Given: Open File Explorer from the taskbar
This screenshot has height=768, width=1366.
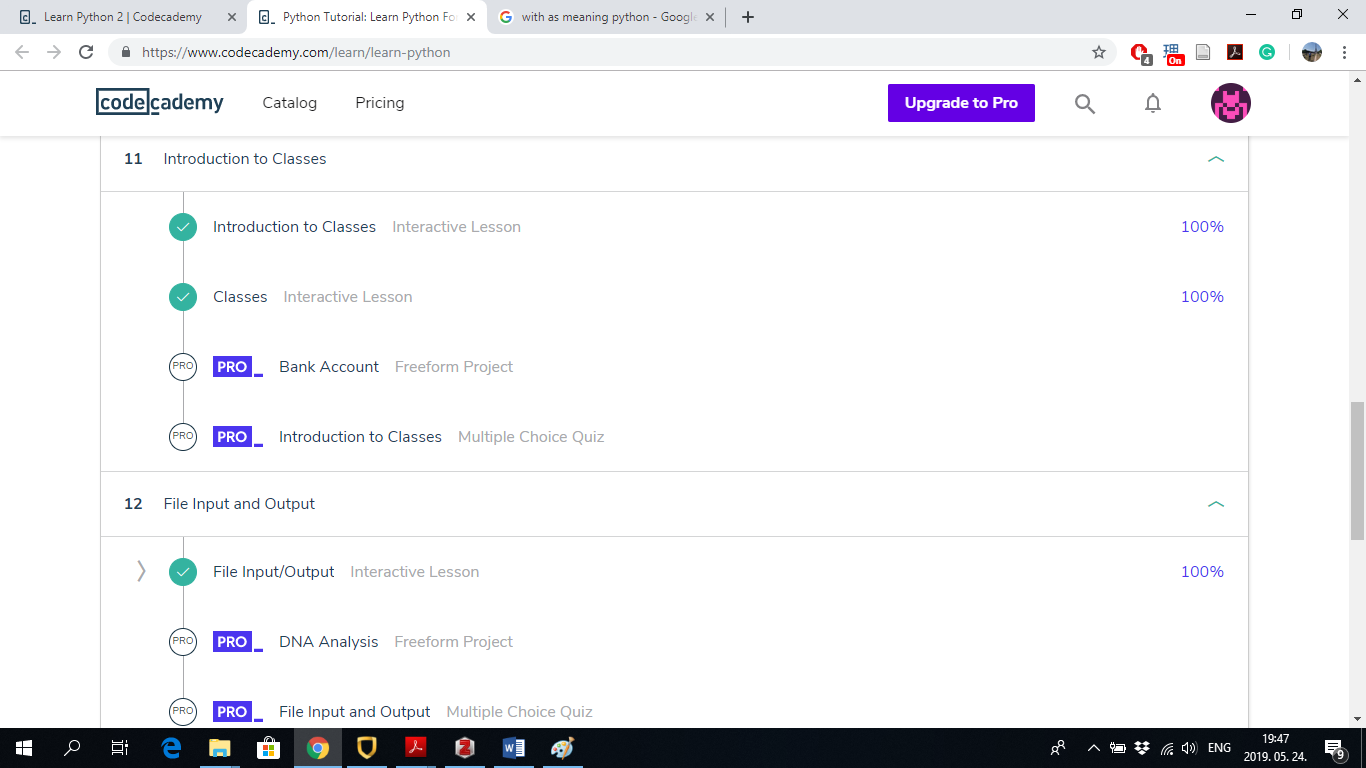Looking at the screenshot, I should click(x=220, y=748).
